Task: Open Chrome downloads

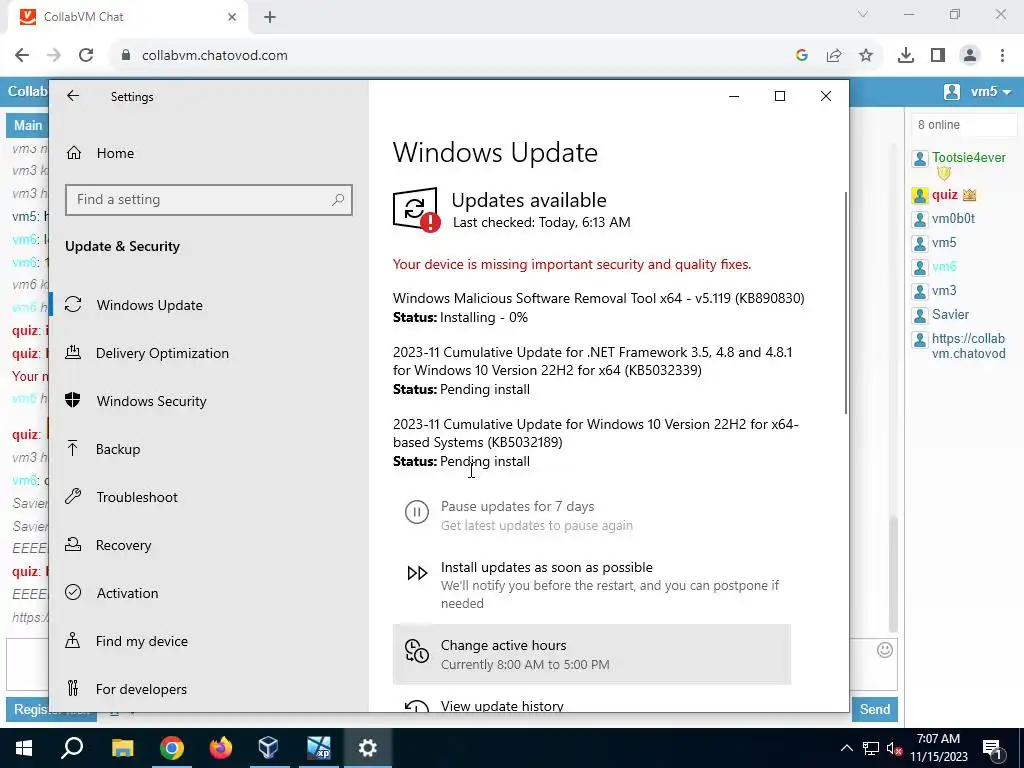Action: pos(906,56)
